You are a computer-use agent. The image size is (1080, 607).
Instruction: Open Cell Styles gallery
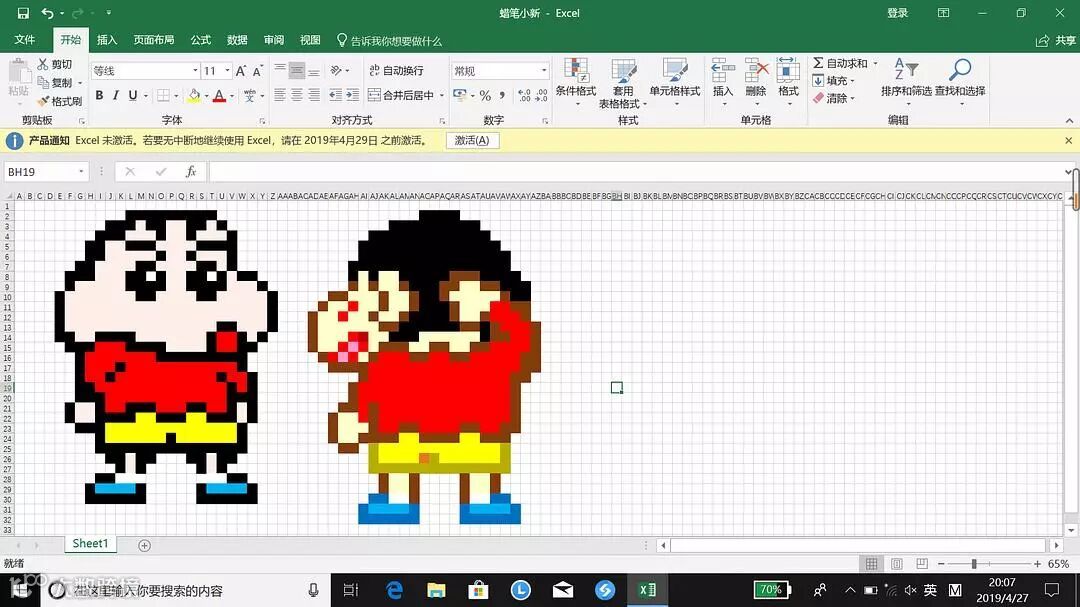[674, 83]
